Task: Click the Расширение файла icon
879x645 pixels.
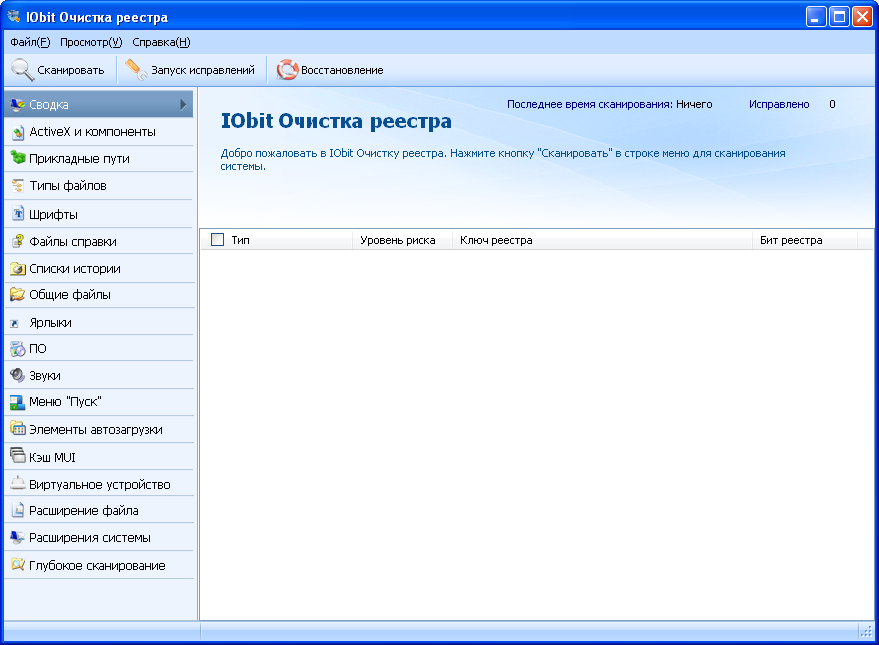Action: coord(18,510)
